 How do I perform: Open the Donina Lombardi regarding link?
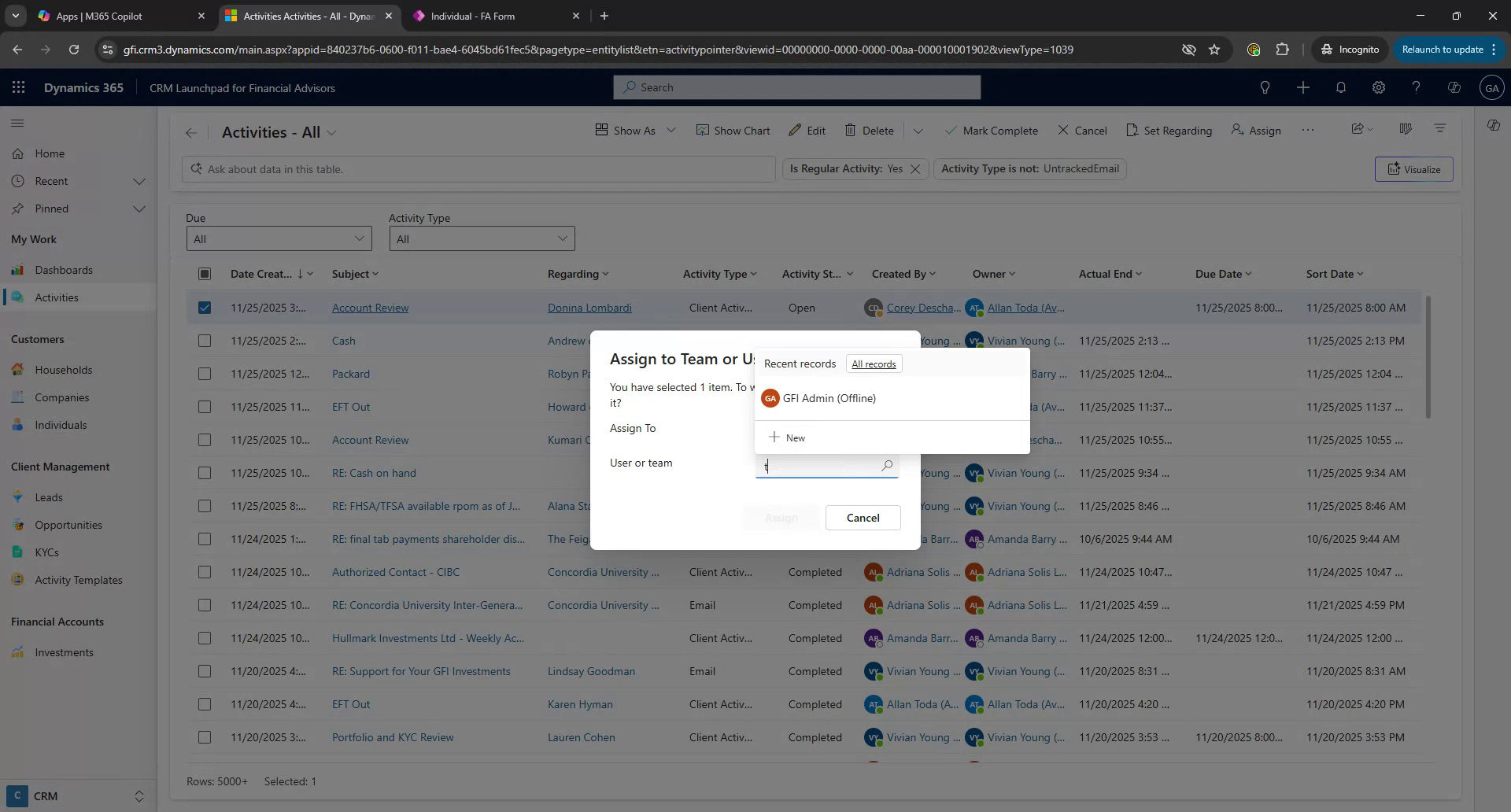pos(589,308)
